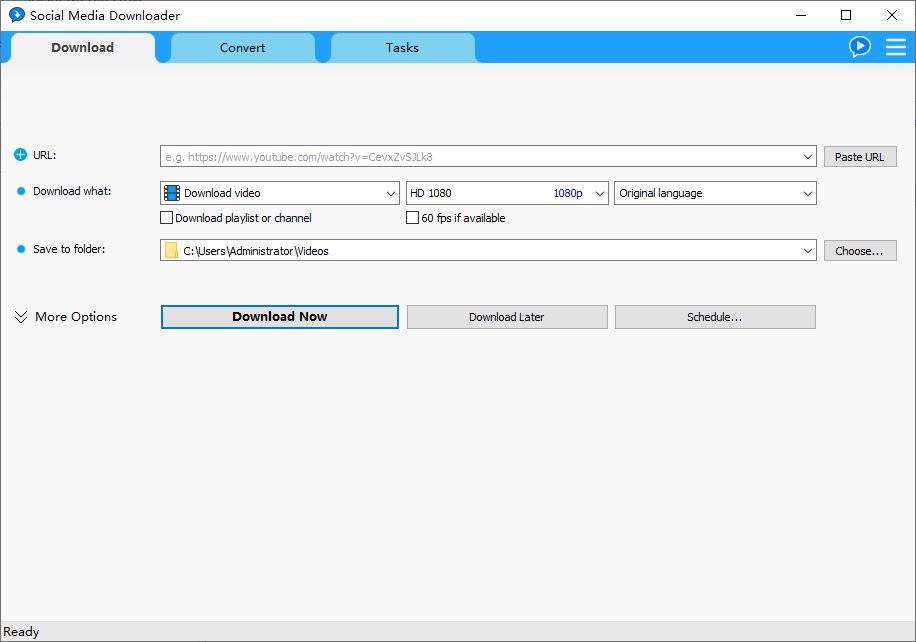Image resolution: width=916 pixels, height=642 pixels.
Task: Expand More Options section
Action: pos(65,317)
